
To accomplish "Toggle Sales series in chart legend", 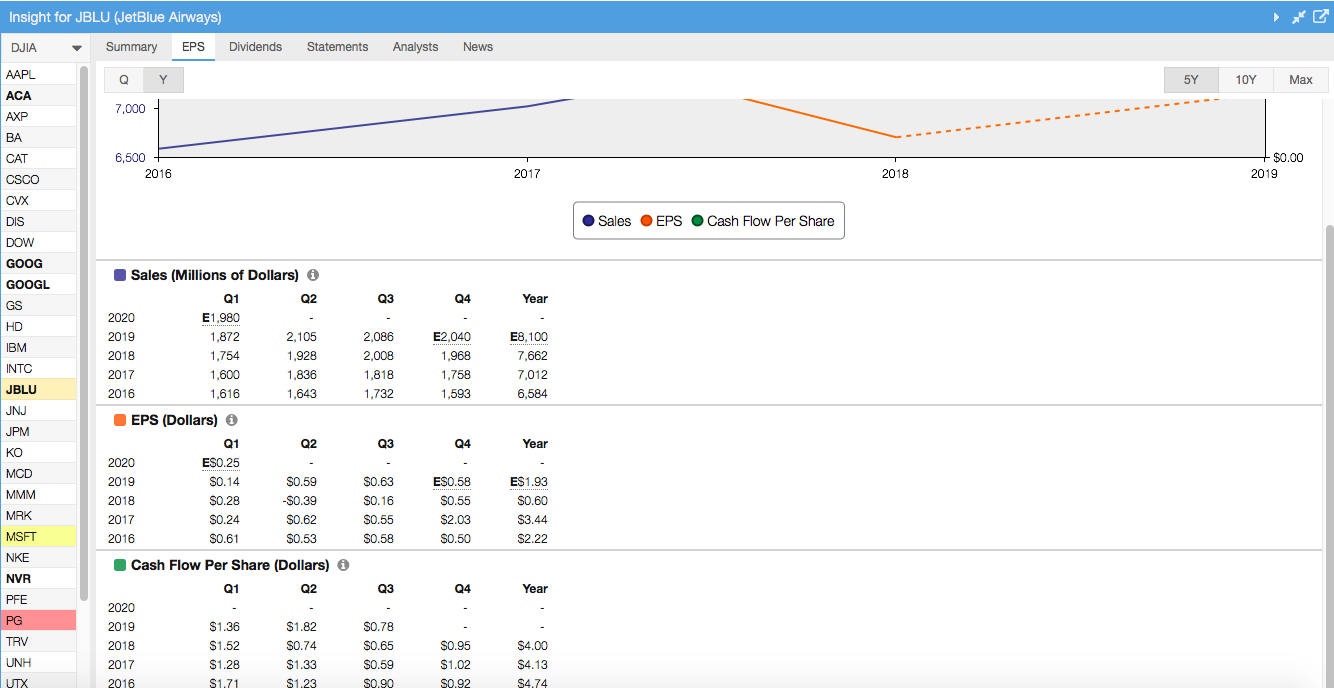I will pos(607,221).
